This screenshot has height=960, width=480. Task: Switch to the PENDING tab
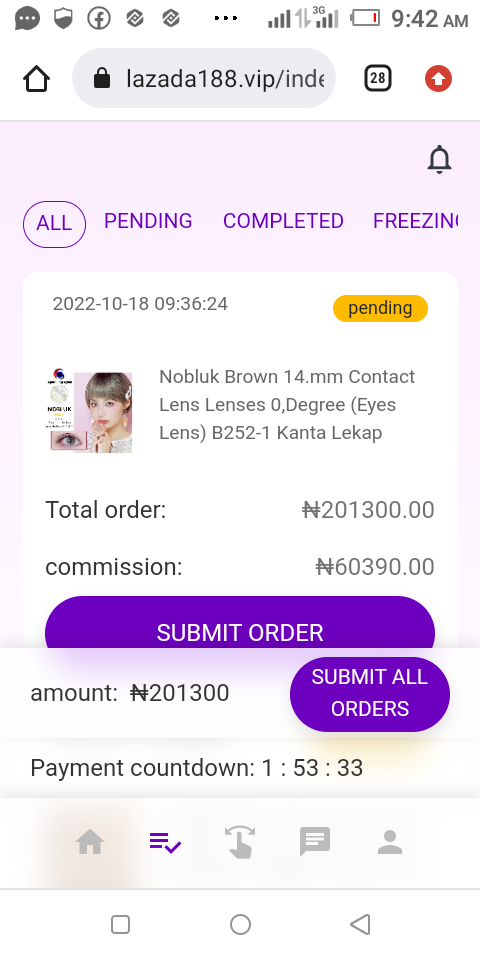[x=148, y=221]
